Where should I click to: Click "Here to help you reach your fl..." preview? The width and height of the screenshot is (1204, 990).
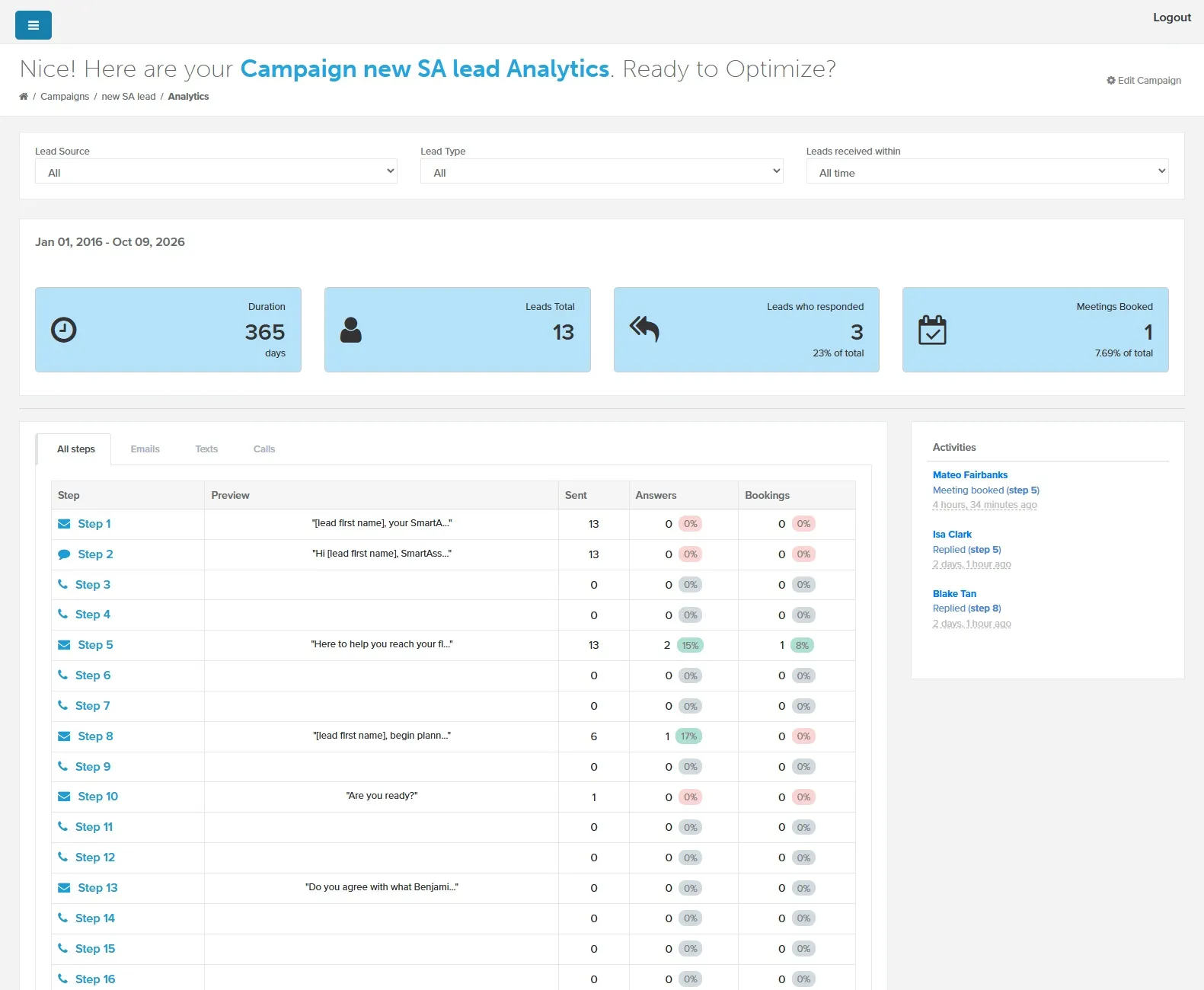(x=382, y=644)
